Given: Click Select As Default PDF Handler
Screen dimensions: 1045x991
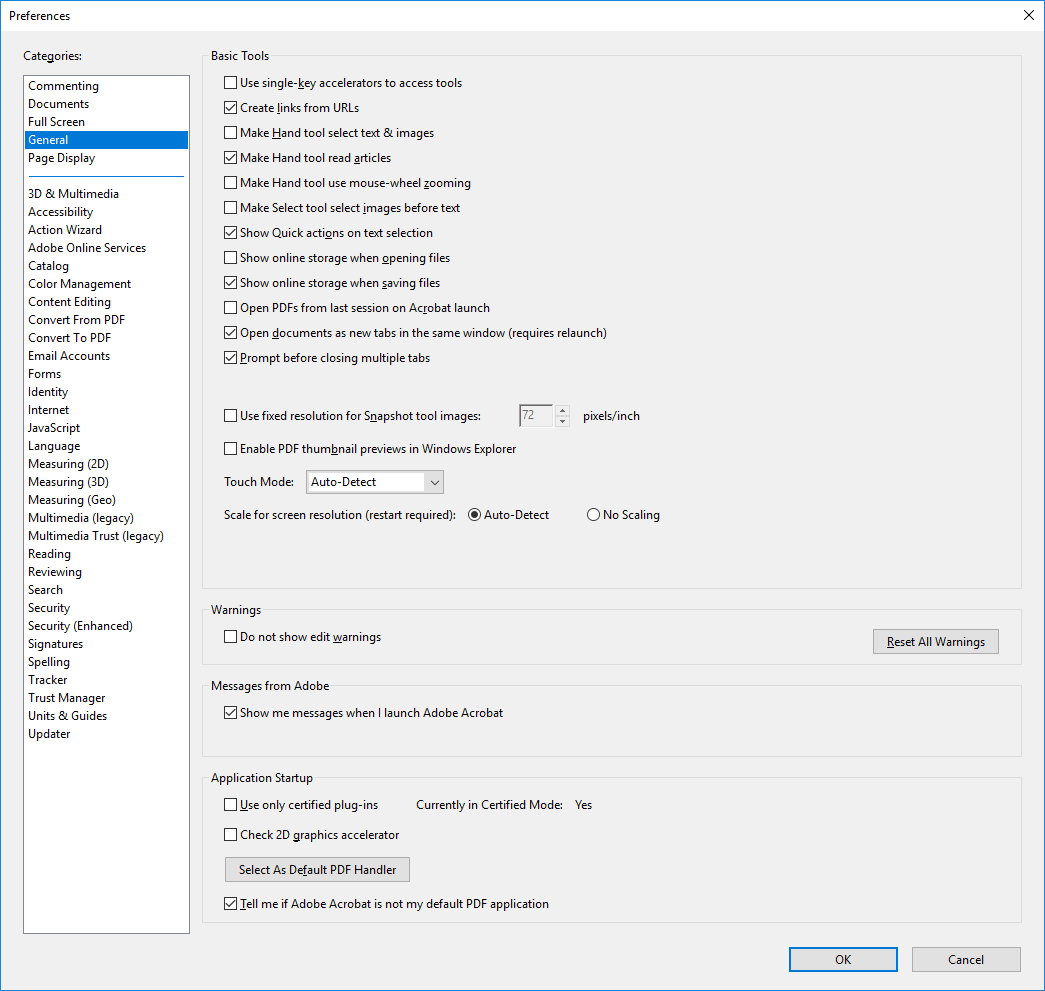Looking at the screenshot, I should click(x=317, y=870).
